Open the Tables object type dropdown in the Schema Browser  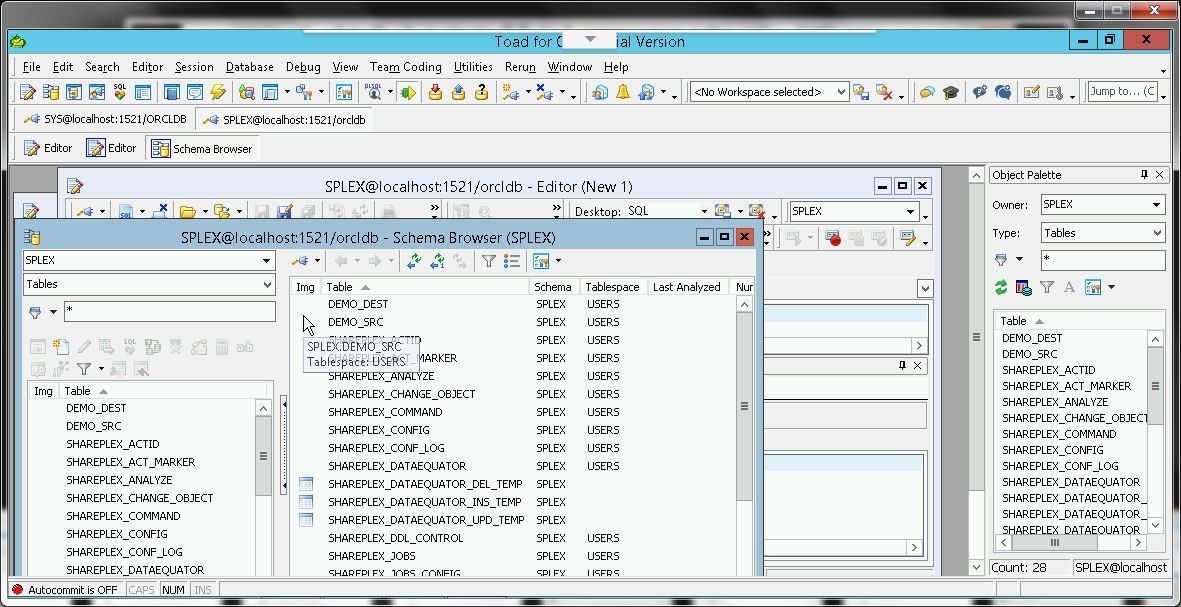coord(267,285)
